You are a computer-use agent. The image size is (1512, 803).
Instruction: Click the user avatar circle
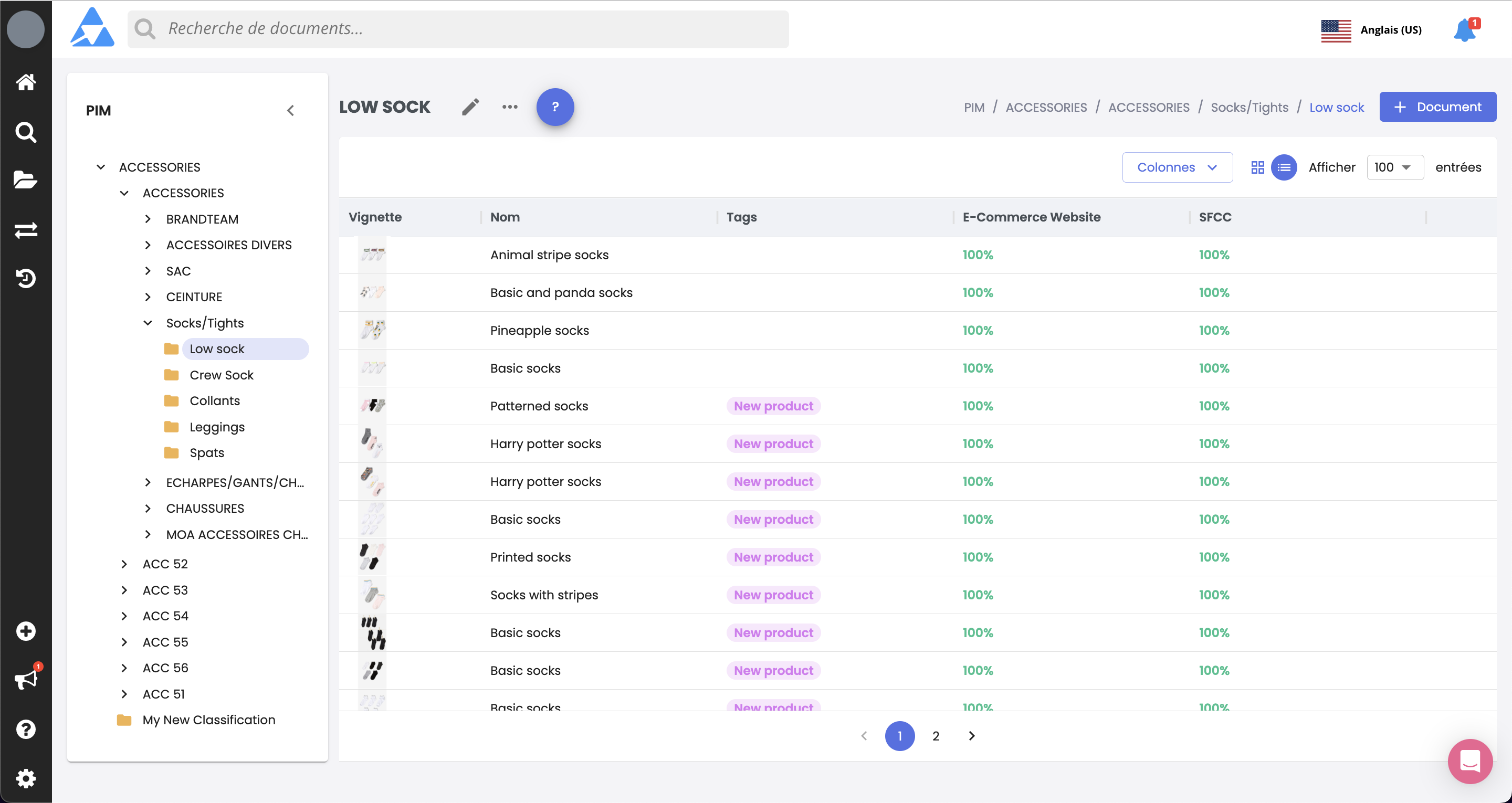25,29
